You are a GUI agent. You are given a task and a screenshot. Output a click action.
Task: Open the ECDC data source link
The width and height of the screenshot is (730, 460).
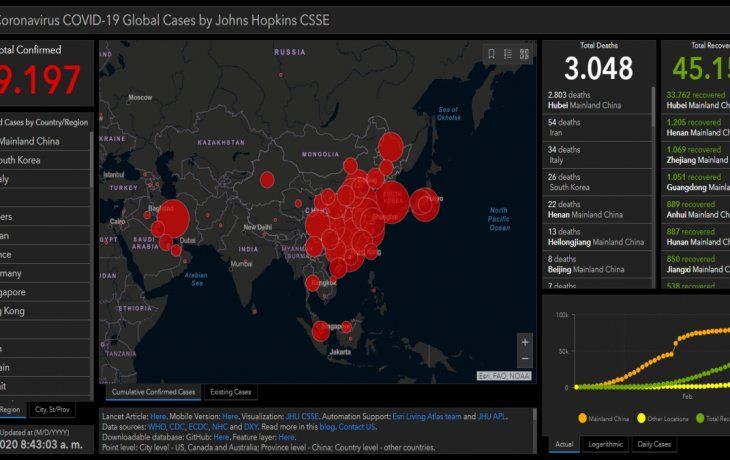(198, 426)
